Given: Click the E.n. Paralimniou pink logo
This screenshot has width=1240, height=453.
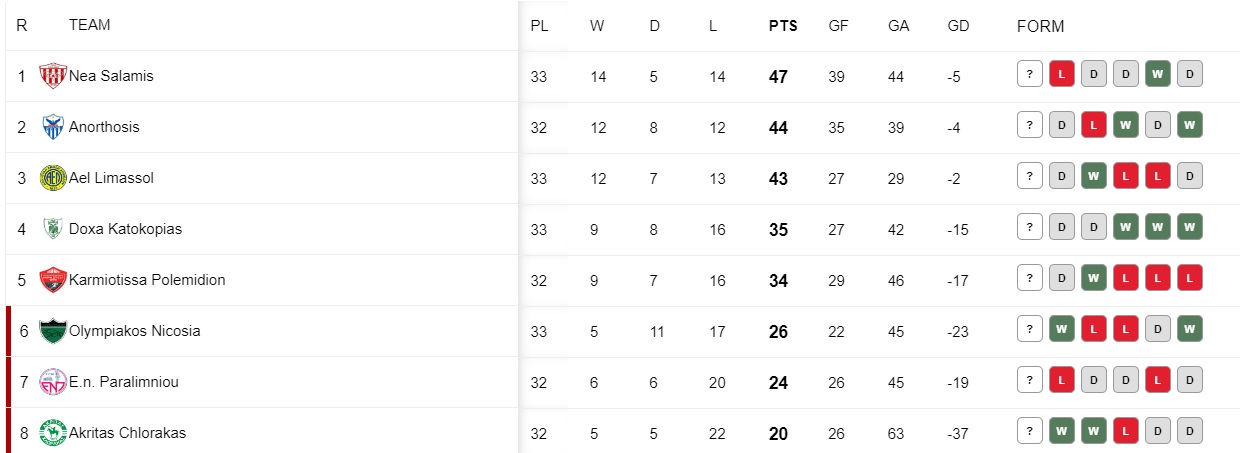Looking at the screenshot, I should coord(52,382).
